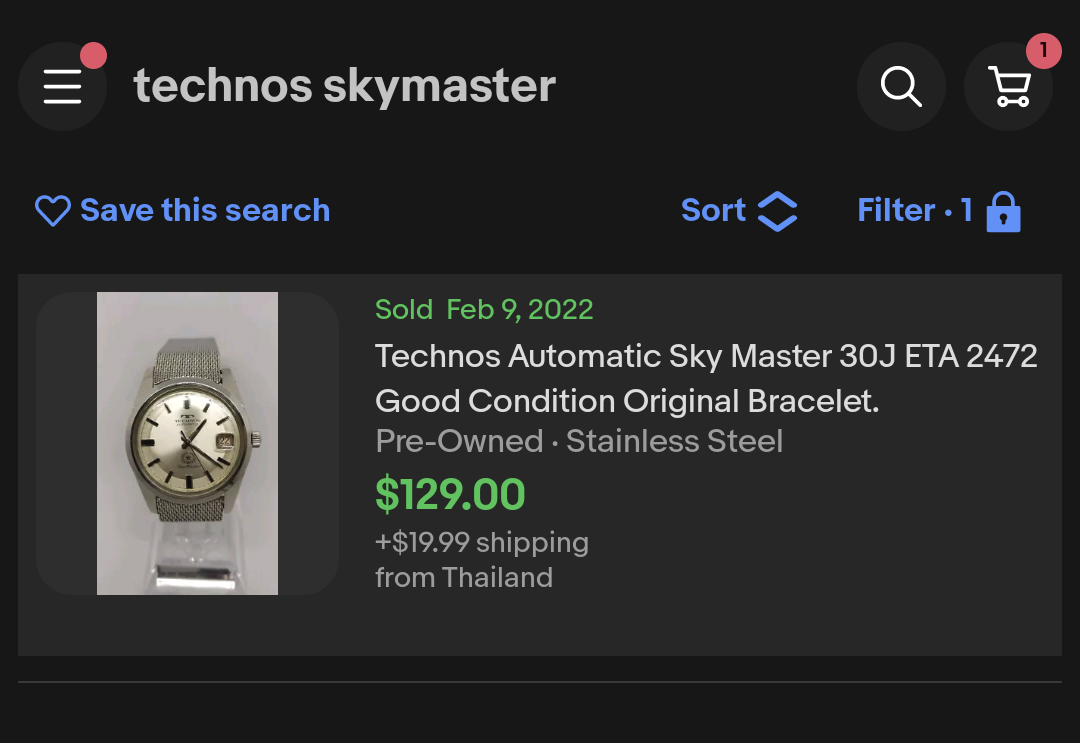Open the Technos watch thumbnail image
This screenshot has height=743, width=1080.
(187, 443)
